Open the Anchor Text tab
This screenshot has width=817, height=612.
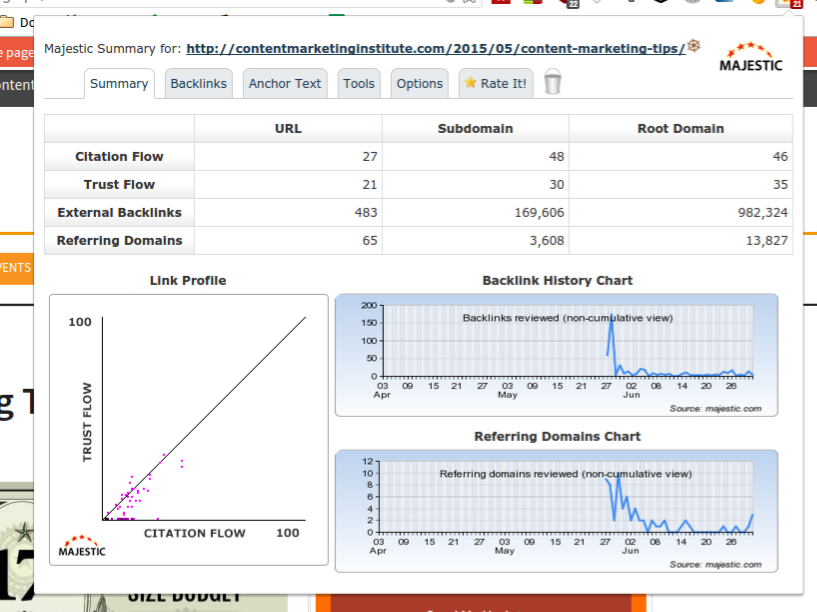click(x=285, y=83)
